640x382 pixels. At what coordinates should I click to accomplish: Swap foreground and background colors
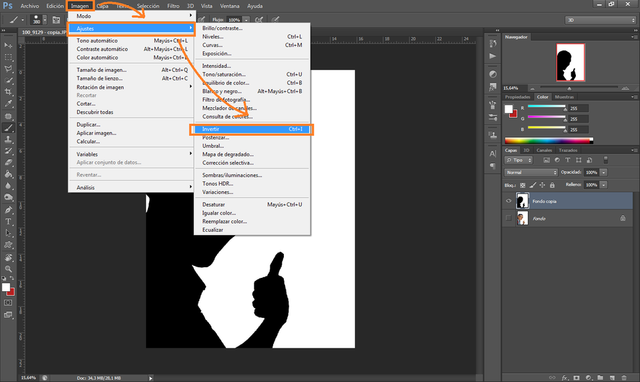12,278
